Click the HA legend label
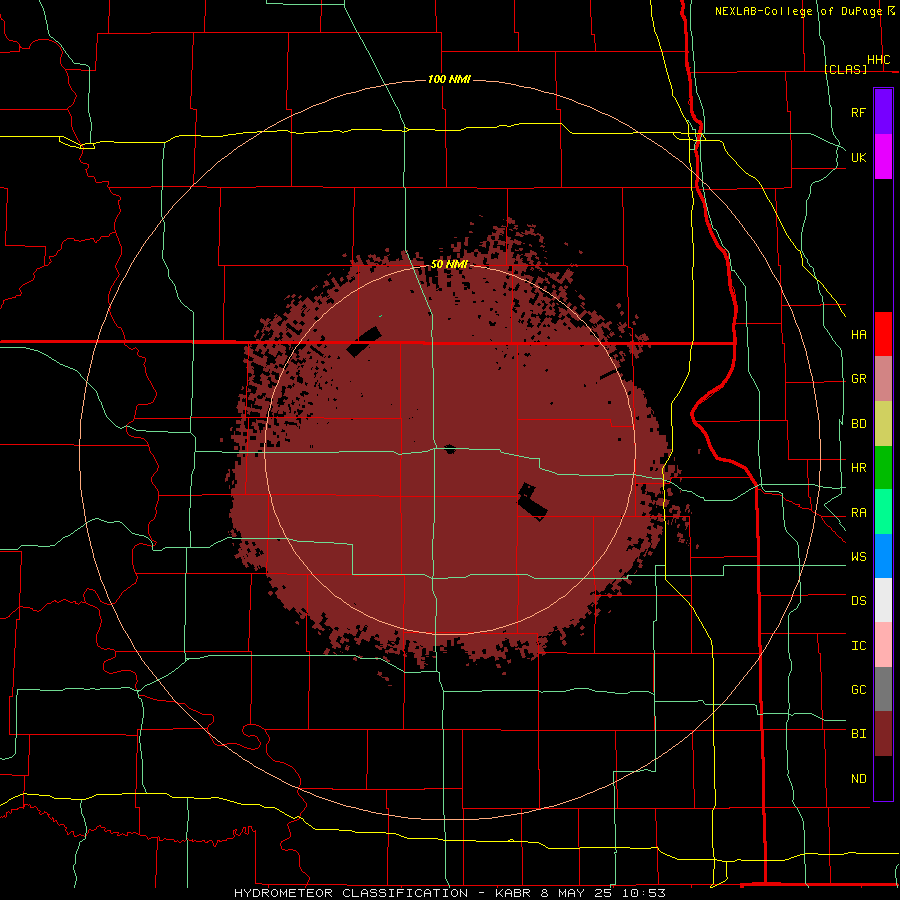Screen dimensions: 900x900 859,335
